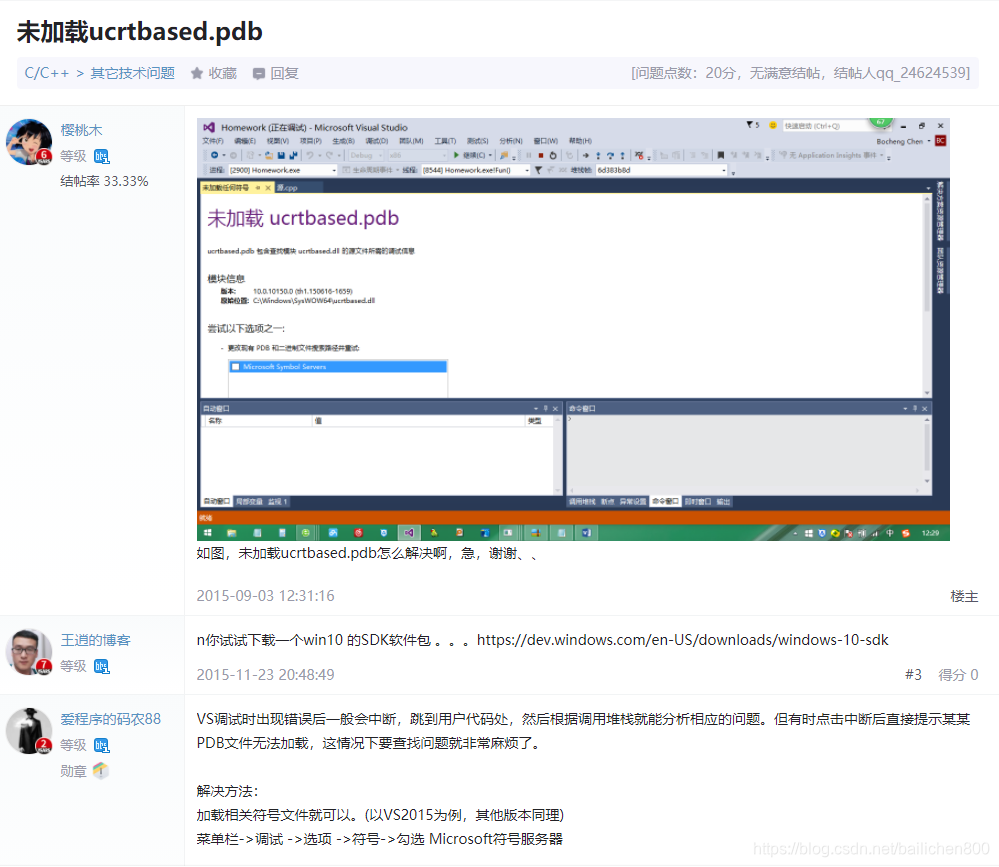Open the Debug configuration dropdown

click(366, 155)
